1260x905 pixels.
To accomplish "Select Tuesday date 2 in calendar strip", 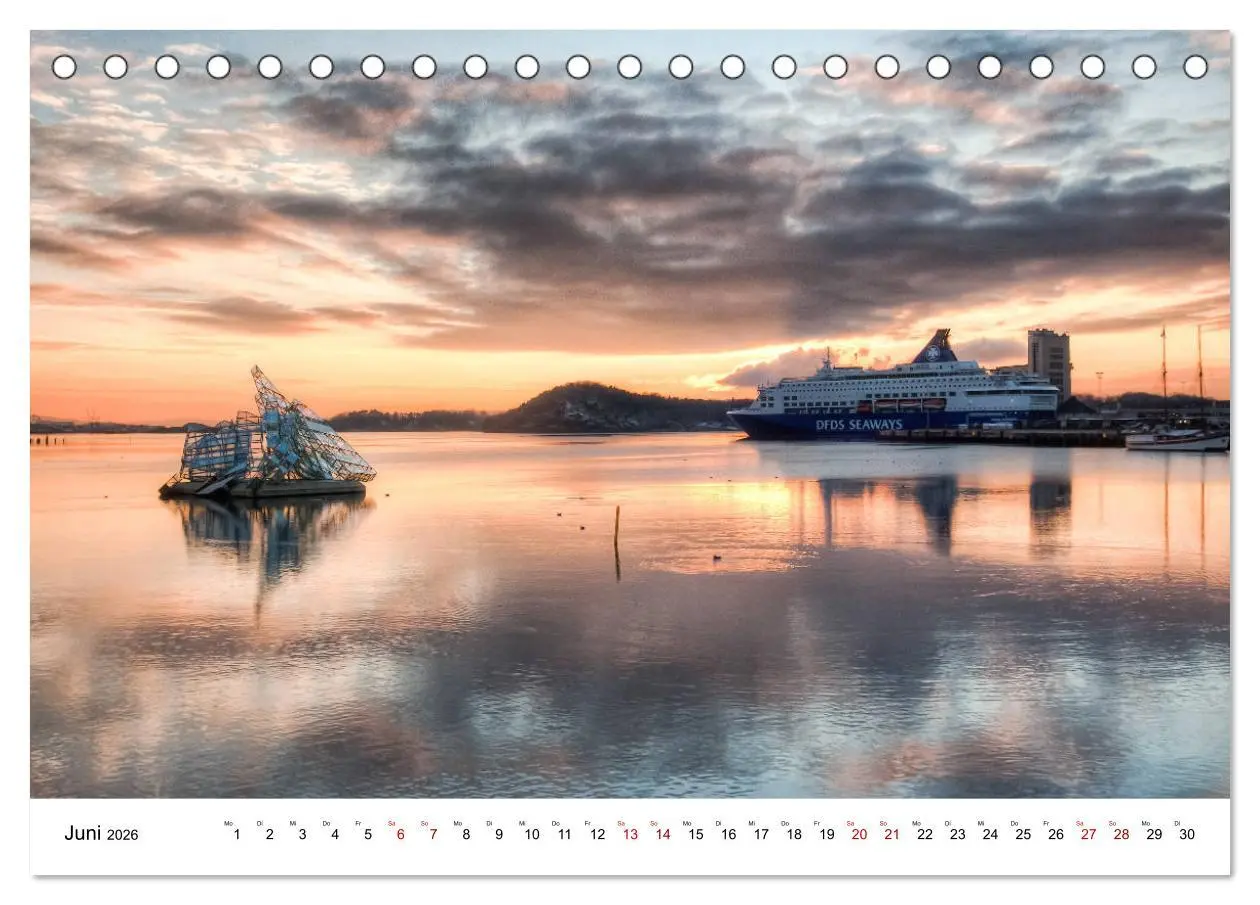I will (269, 834).
